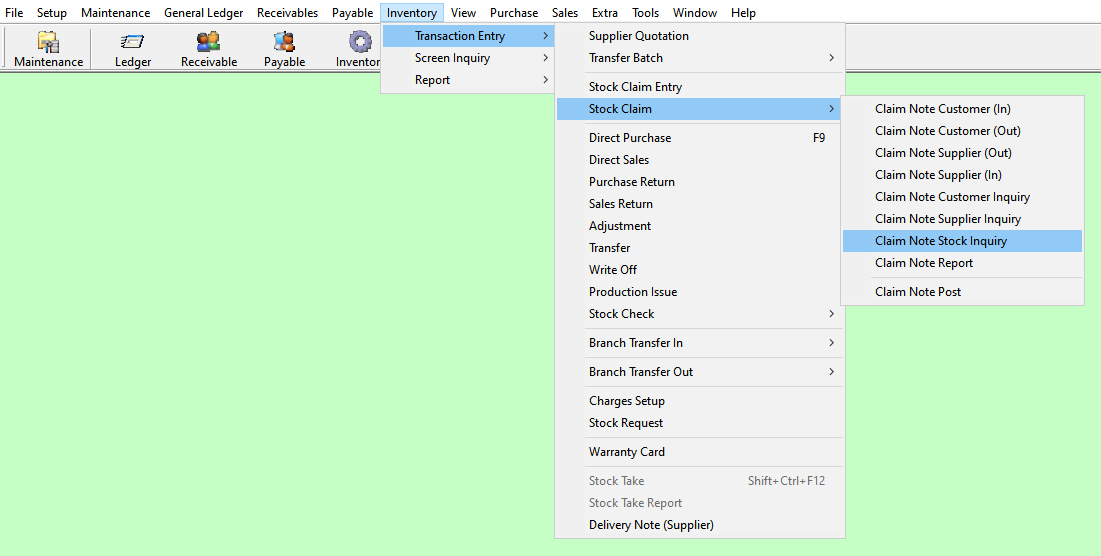This screenshot has height=556, width=1101.
Task: Click the Maintenance toolbar icon
Action: point(48,48)
